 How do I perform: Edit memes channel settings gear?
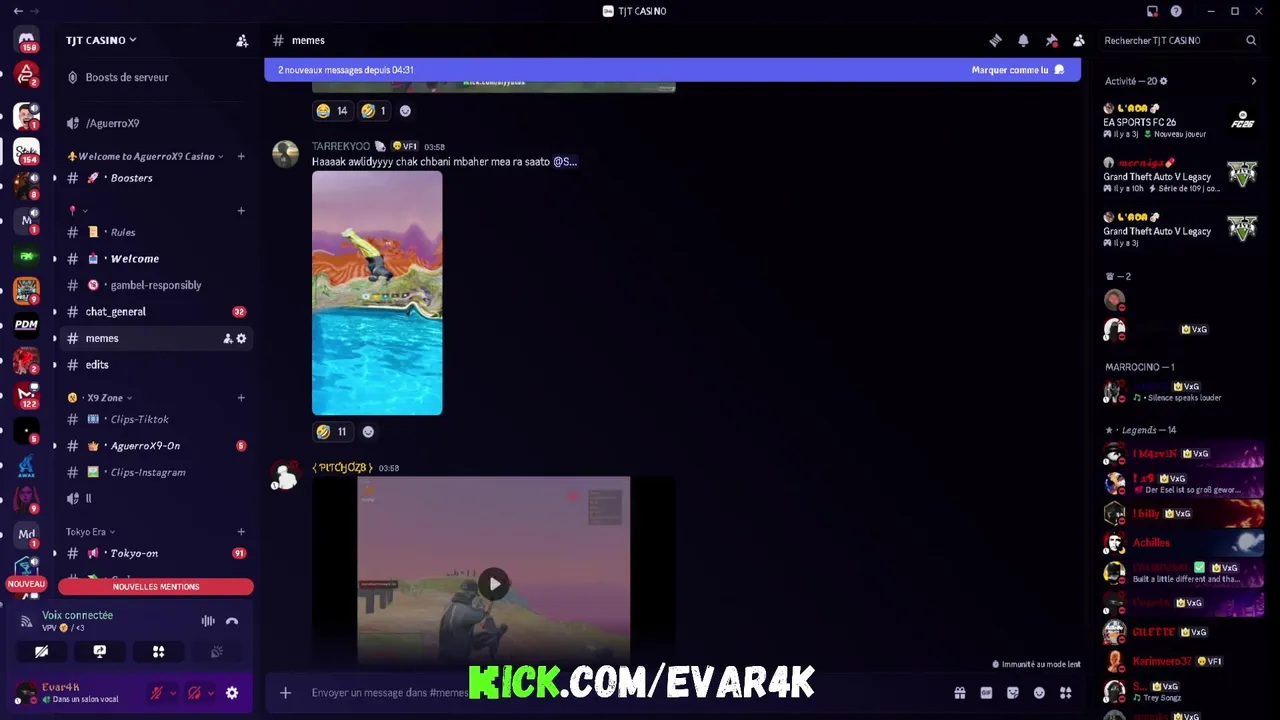click(241, 338)
